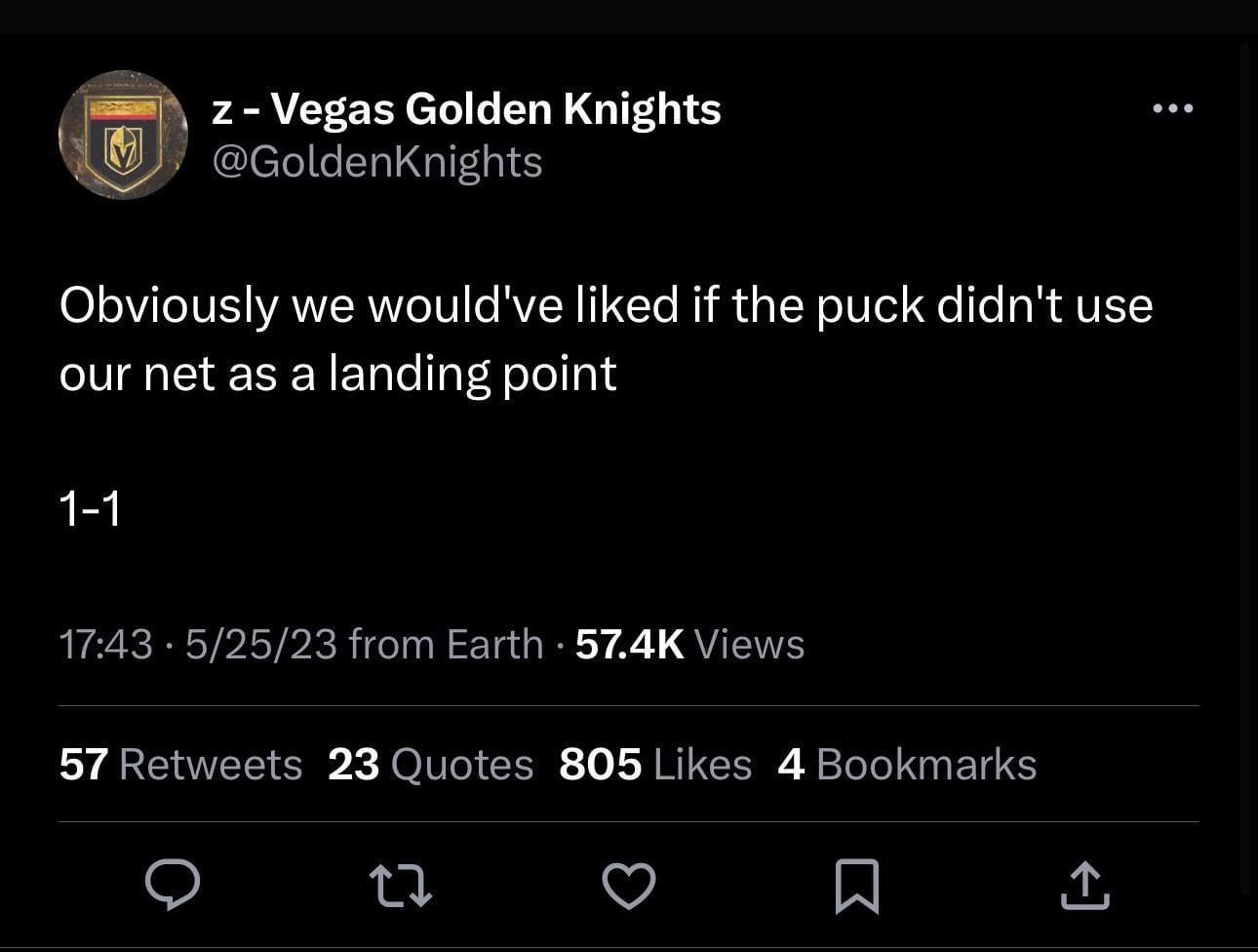Click the "from Earth" location label

446,644
